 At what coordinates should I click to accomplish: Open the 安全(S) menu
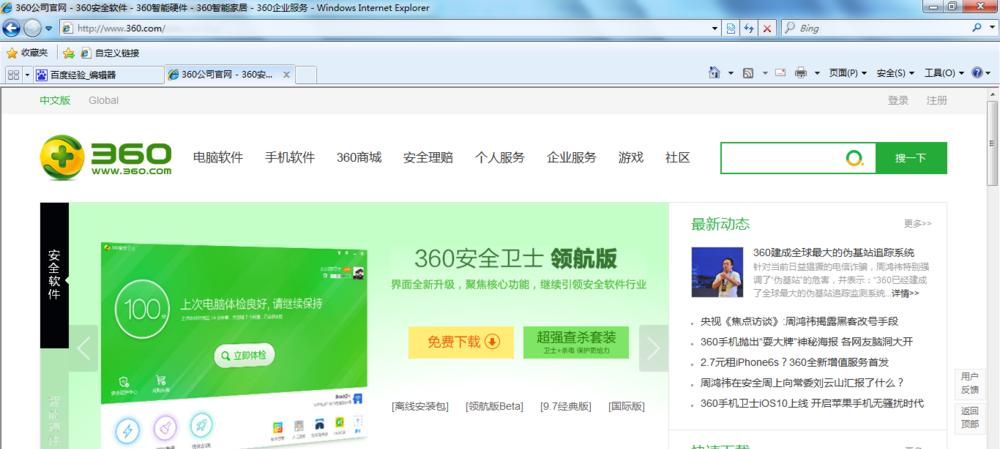coord(895,73)
